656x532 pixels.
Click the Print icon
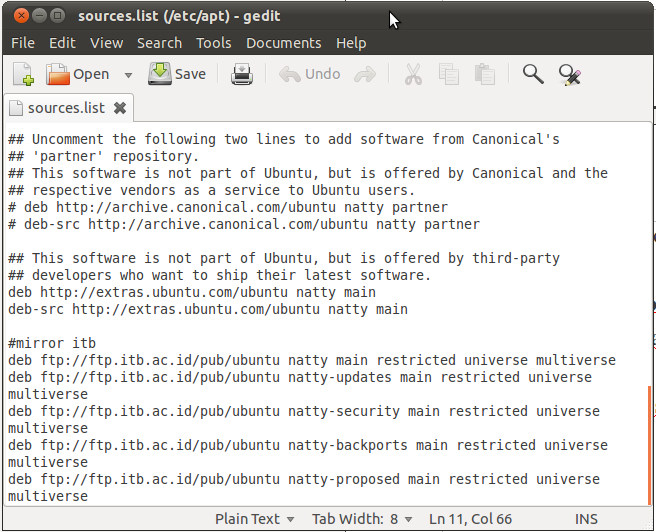click(x=241, y=74)
